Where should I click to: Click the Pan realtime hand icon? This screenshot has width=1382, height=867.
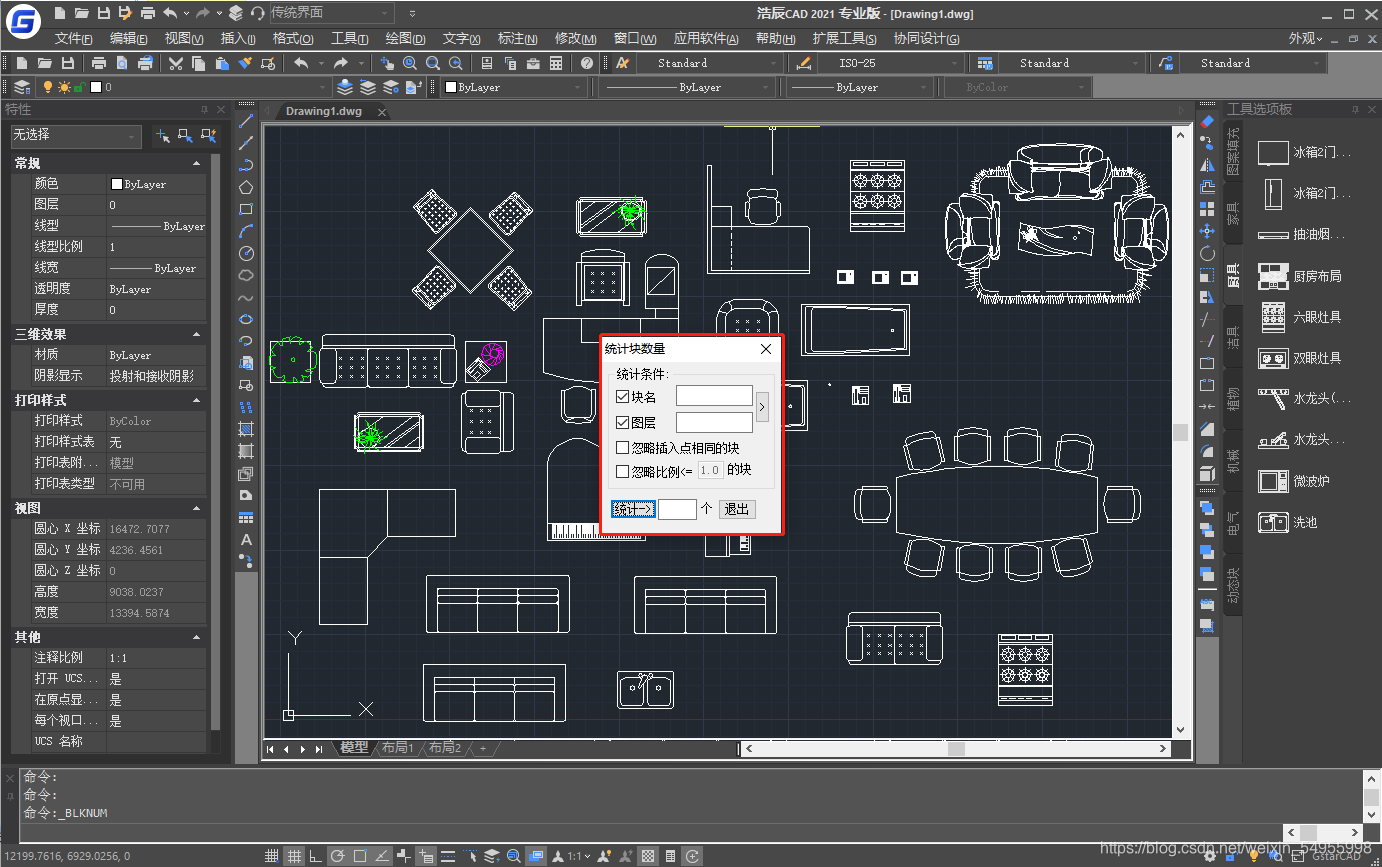[x=387, y=63]
